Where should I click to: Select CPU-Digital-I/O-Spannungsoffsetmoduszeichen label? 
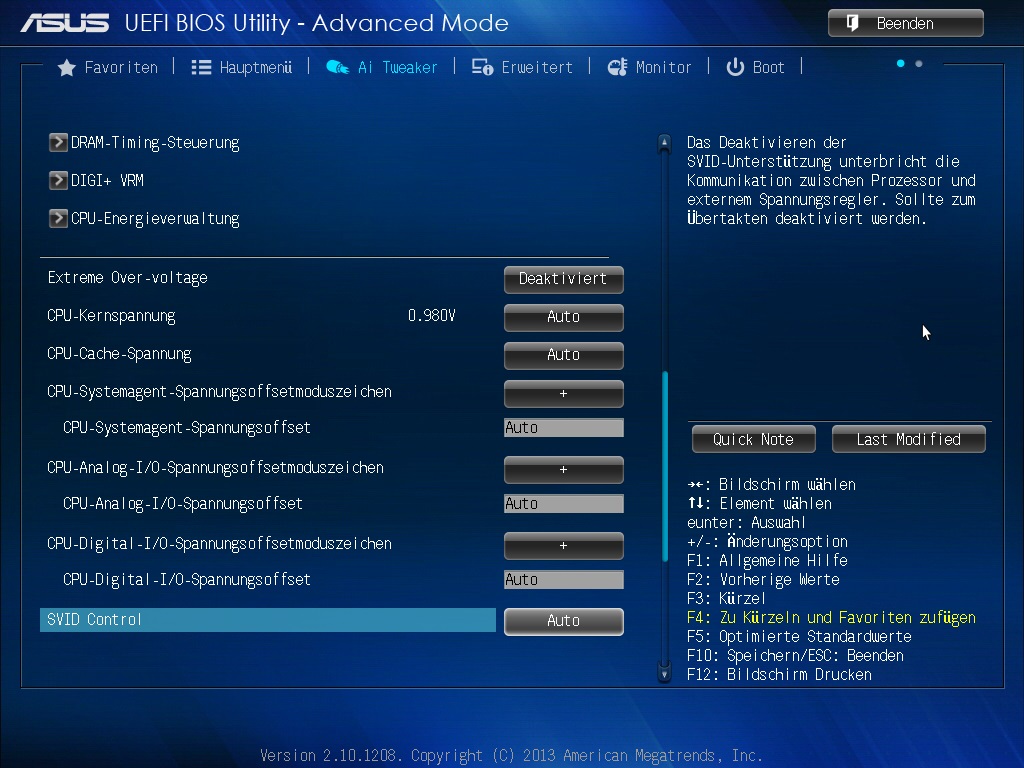pos(219,543)
